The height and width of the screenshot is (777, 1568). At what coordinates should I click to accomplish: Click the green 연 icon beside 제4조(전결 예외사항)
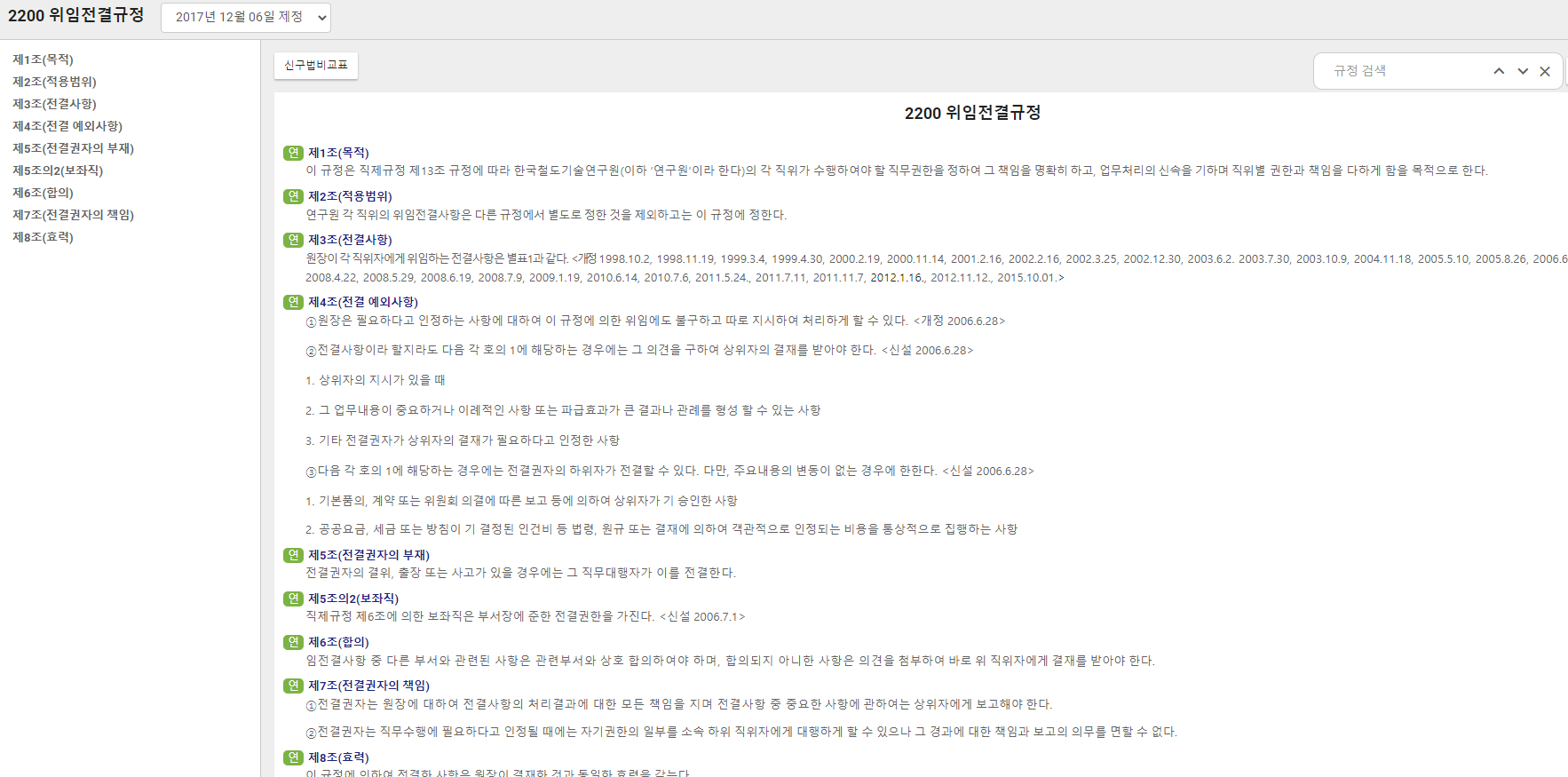[x=293, y=302]
